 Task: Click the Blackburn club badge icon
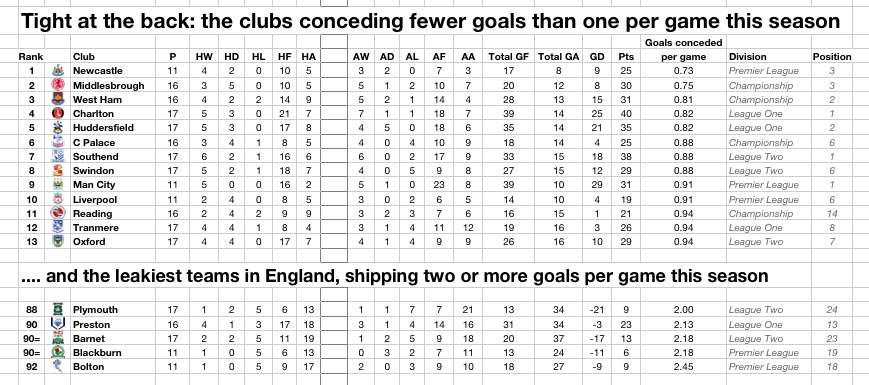(x=57, y=352)
